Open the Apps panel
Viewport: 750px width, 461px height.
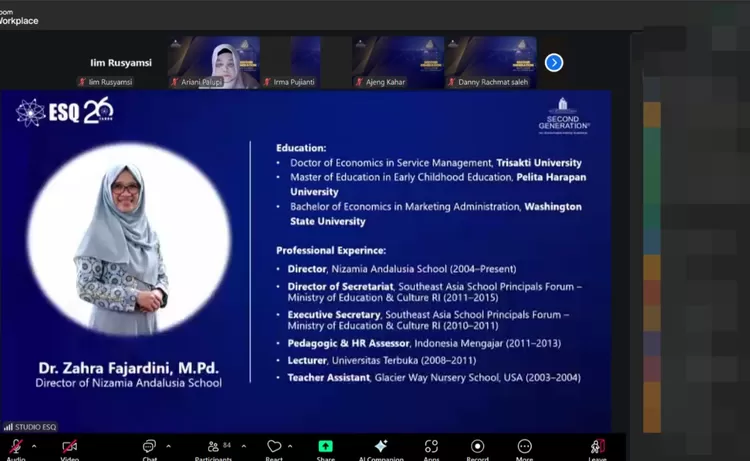431,450
